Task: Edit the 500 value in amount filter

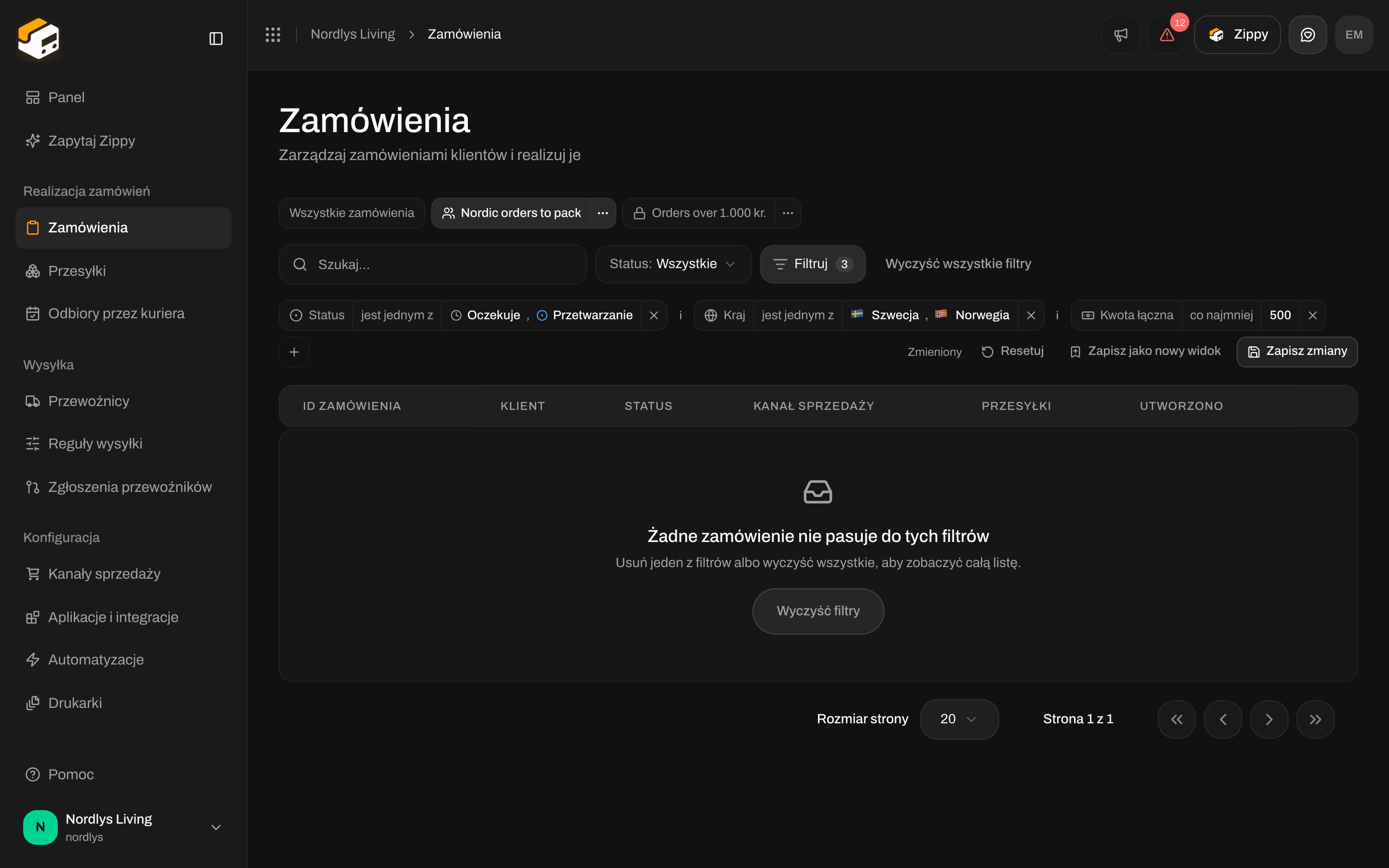Action: (x=1280, y=315)
